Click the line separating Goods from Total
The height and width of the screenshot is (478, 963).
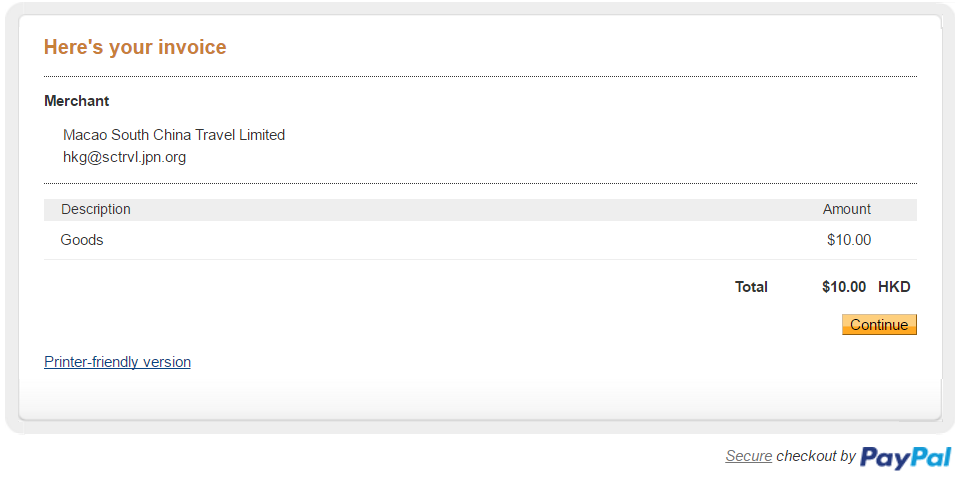(x=480, y=259)
